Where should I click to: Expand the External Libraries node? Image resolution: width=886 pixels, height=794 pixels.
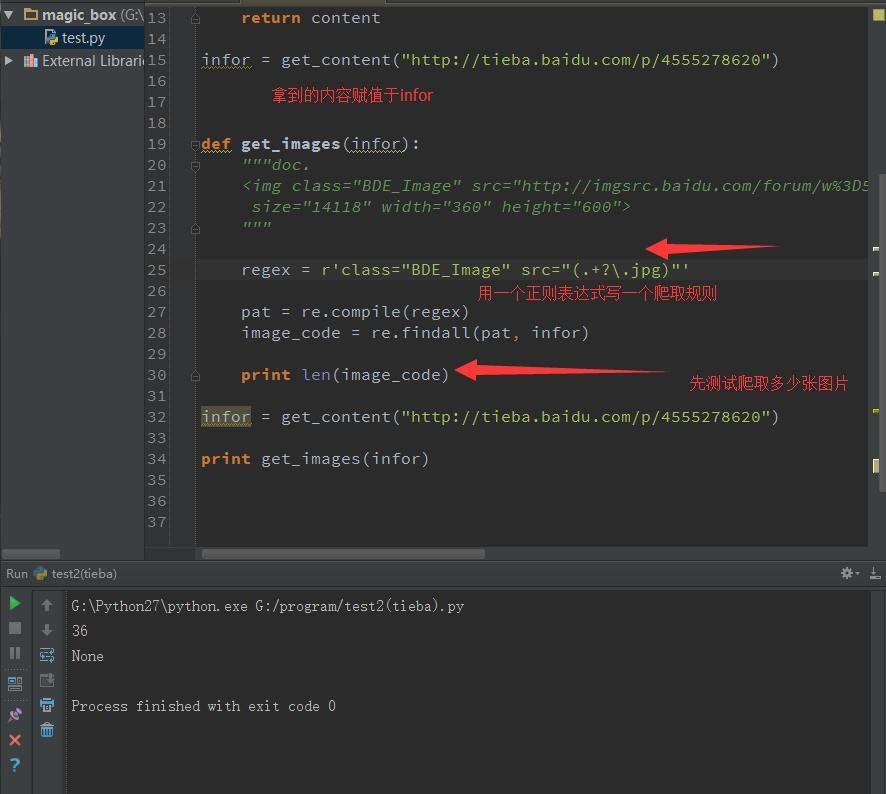coord(8,60)
